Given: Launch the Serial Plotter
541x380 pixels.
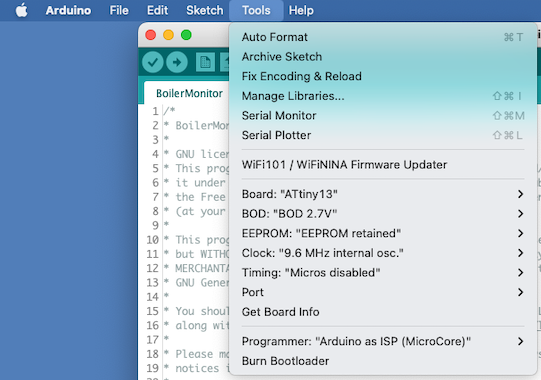Looking at the screenshot, I should pyautogui.click(x=383, y=135).
